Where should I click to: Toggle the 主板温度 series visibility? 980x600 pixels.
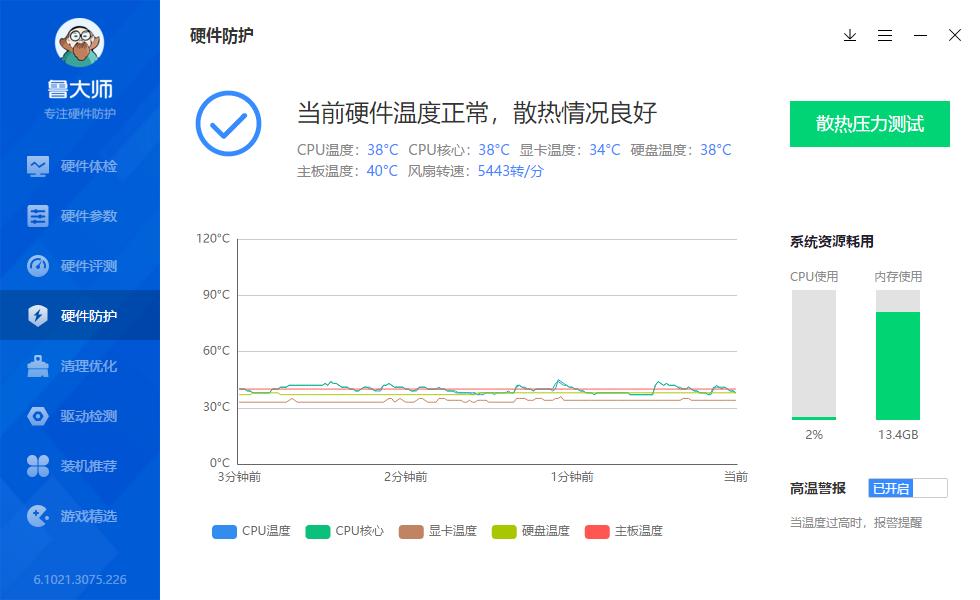(x=623, y=530)
